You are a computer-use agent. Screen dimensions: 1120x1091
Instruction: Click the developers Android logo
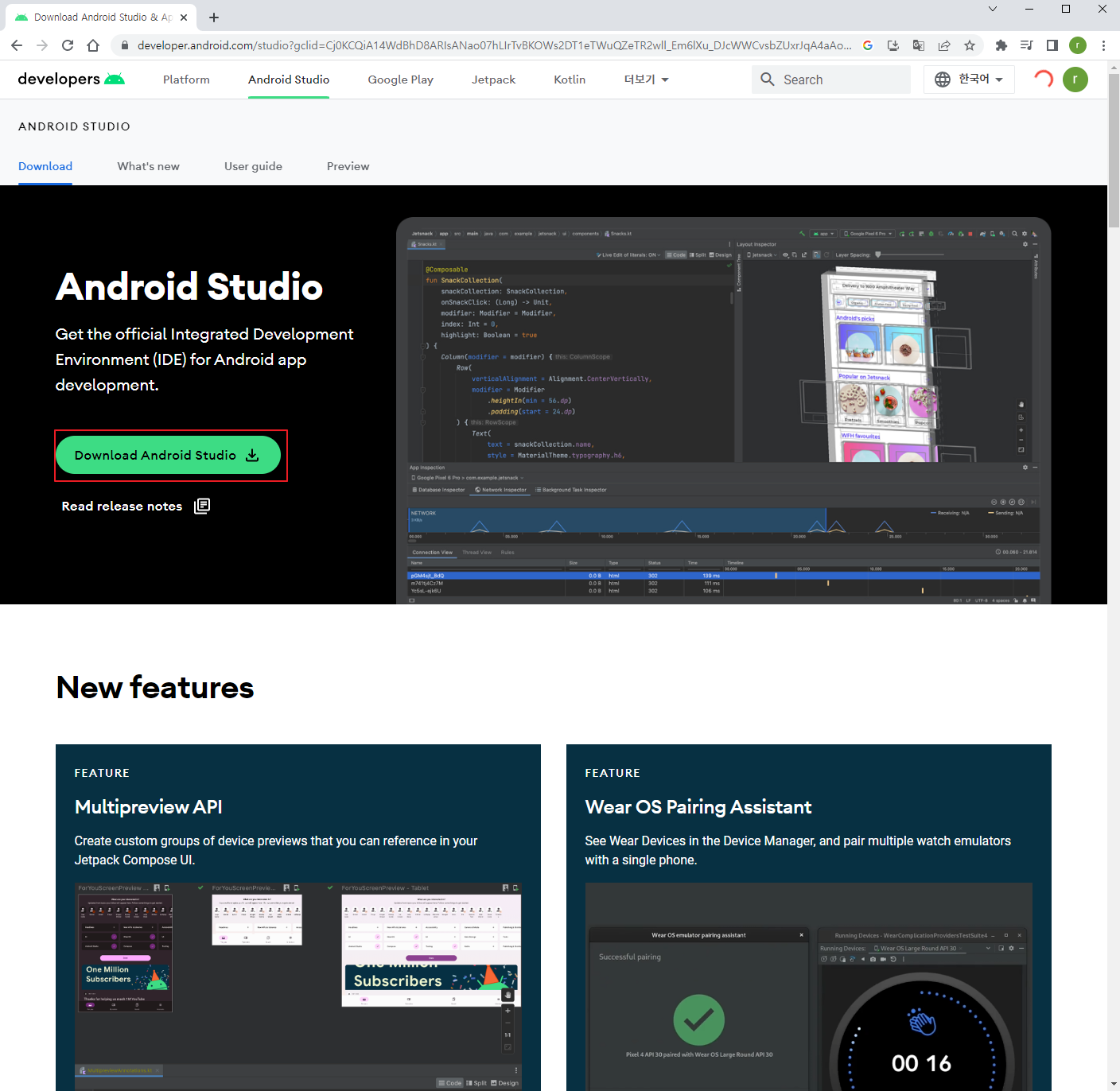(72, 79)
